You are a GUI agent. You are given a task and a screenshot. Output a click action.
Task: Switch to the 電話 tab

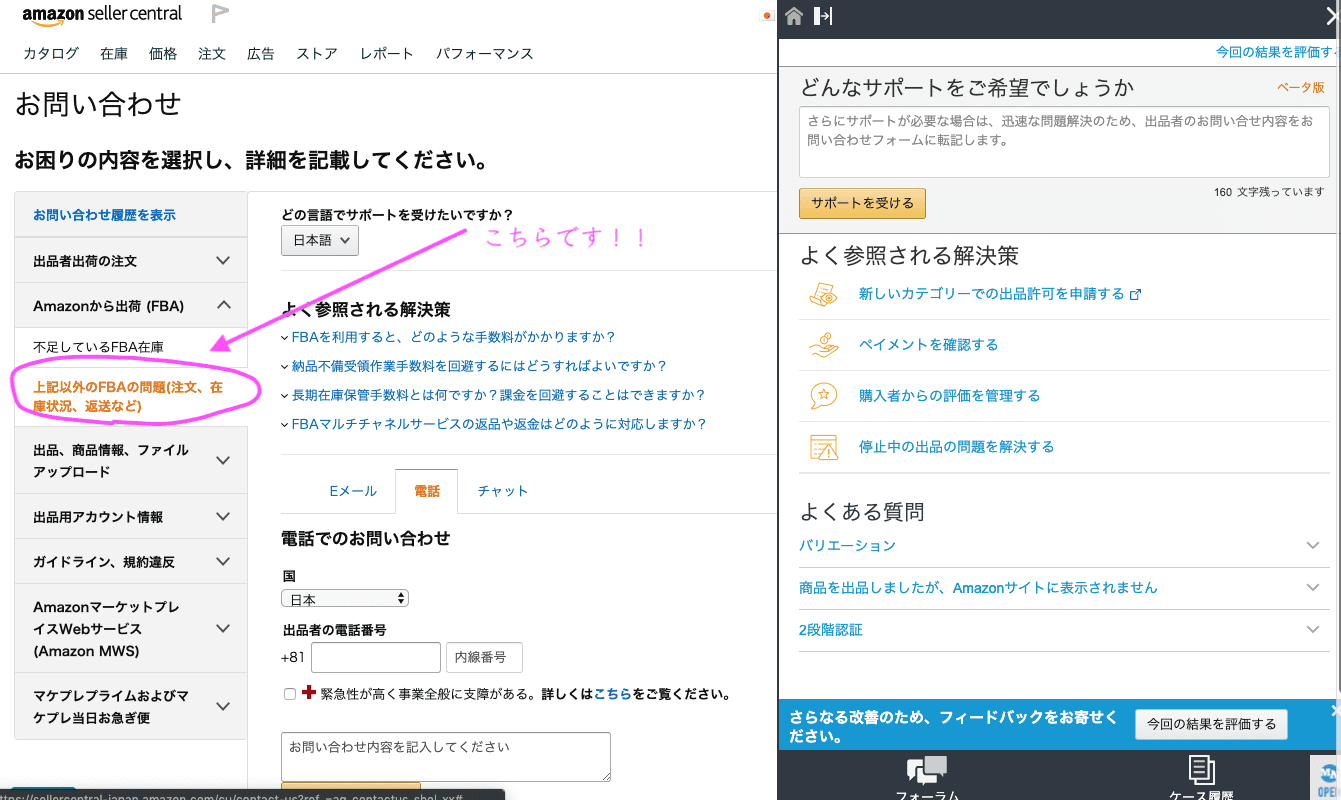point(427,491)
